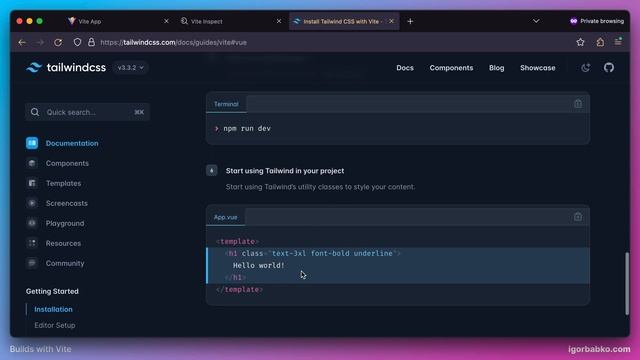Open Blog in the top navigation

pyautogui.click(x=496, y=68)
